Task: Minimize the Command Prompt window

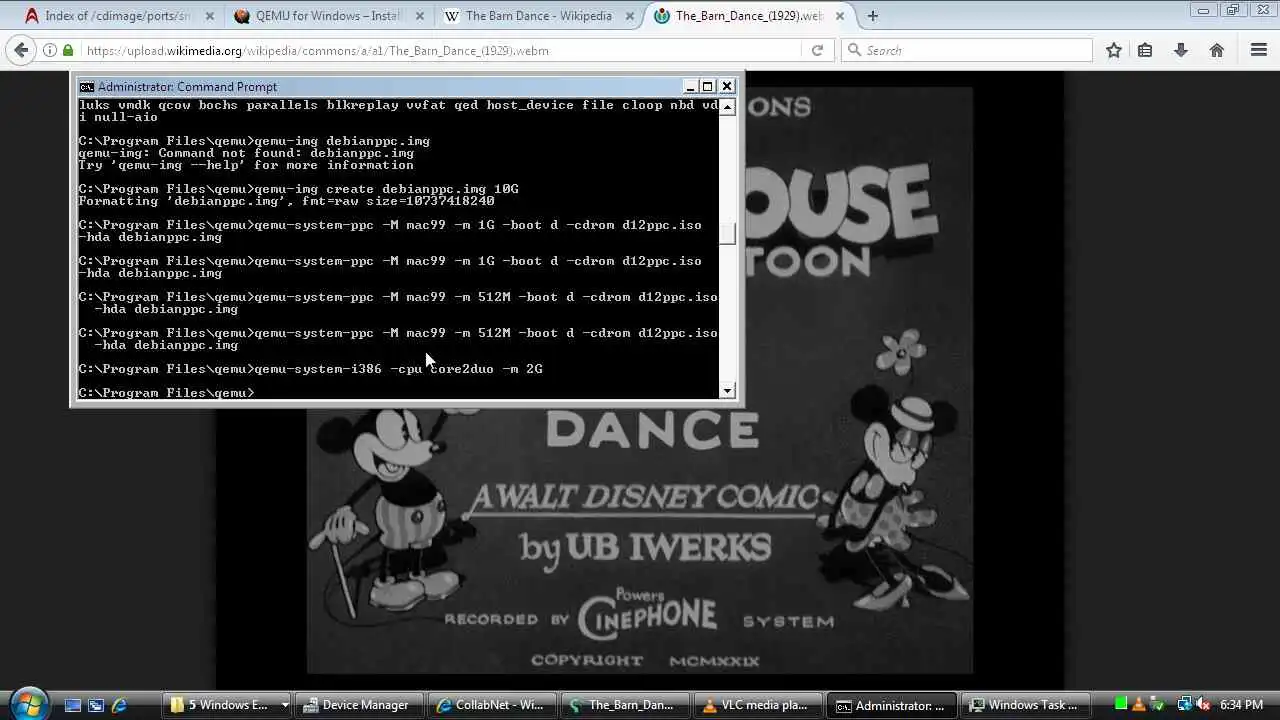Action: pos(690,87)
